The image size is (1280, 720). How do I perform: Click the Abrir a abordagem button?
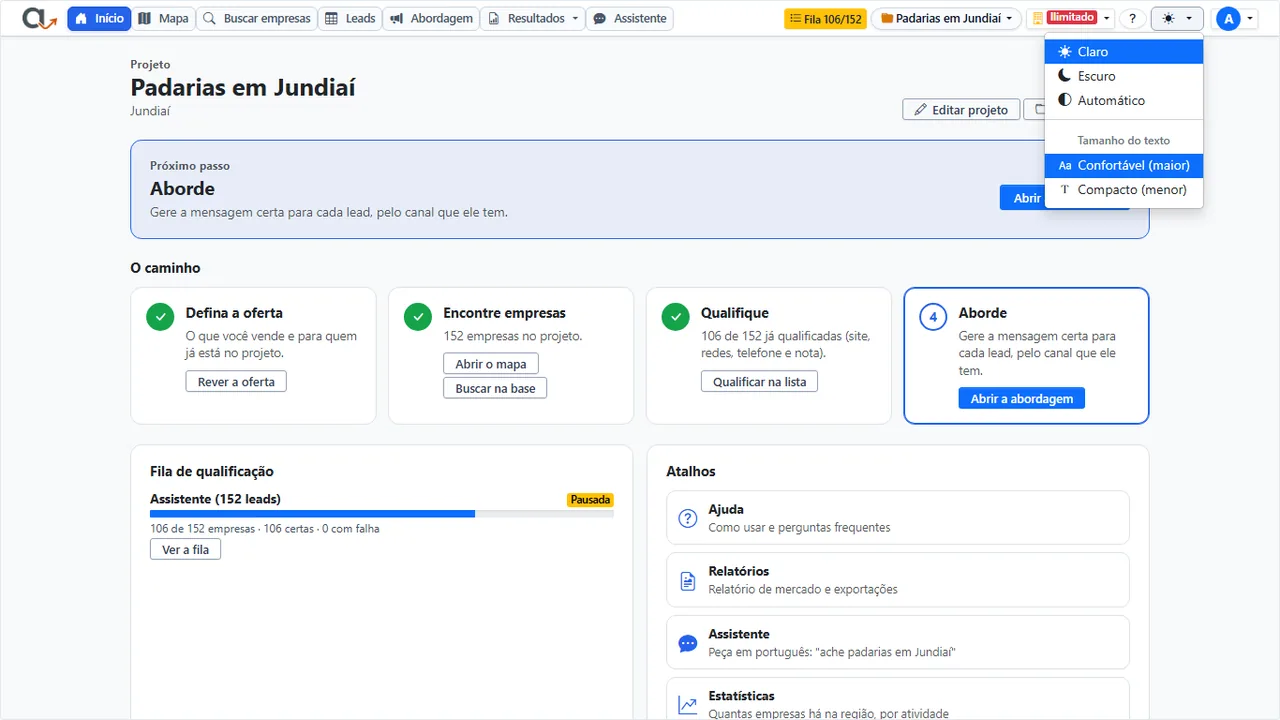click(x=1021, y=398)
